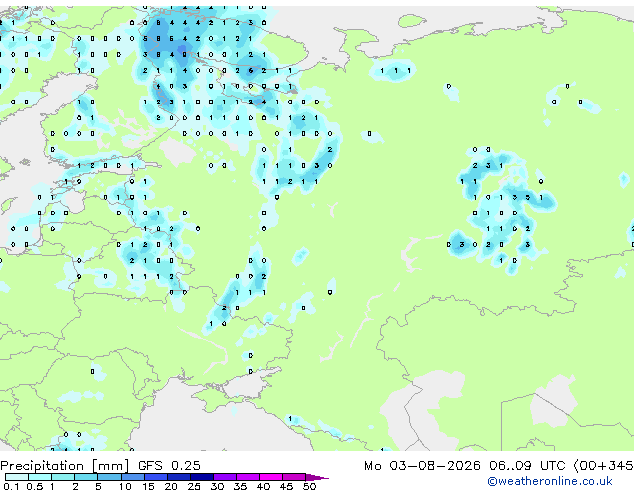Pick the 10–15 mm legend color swatch

(x=133, y=477)
